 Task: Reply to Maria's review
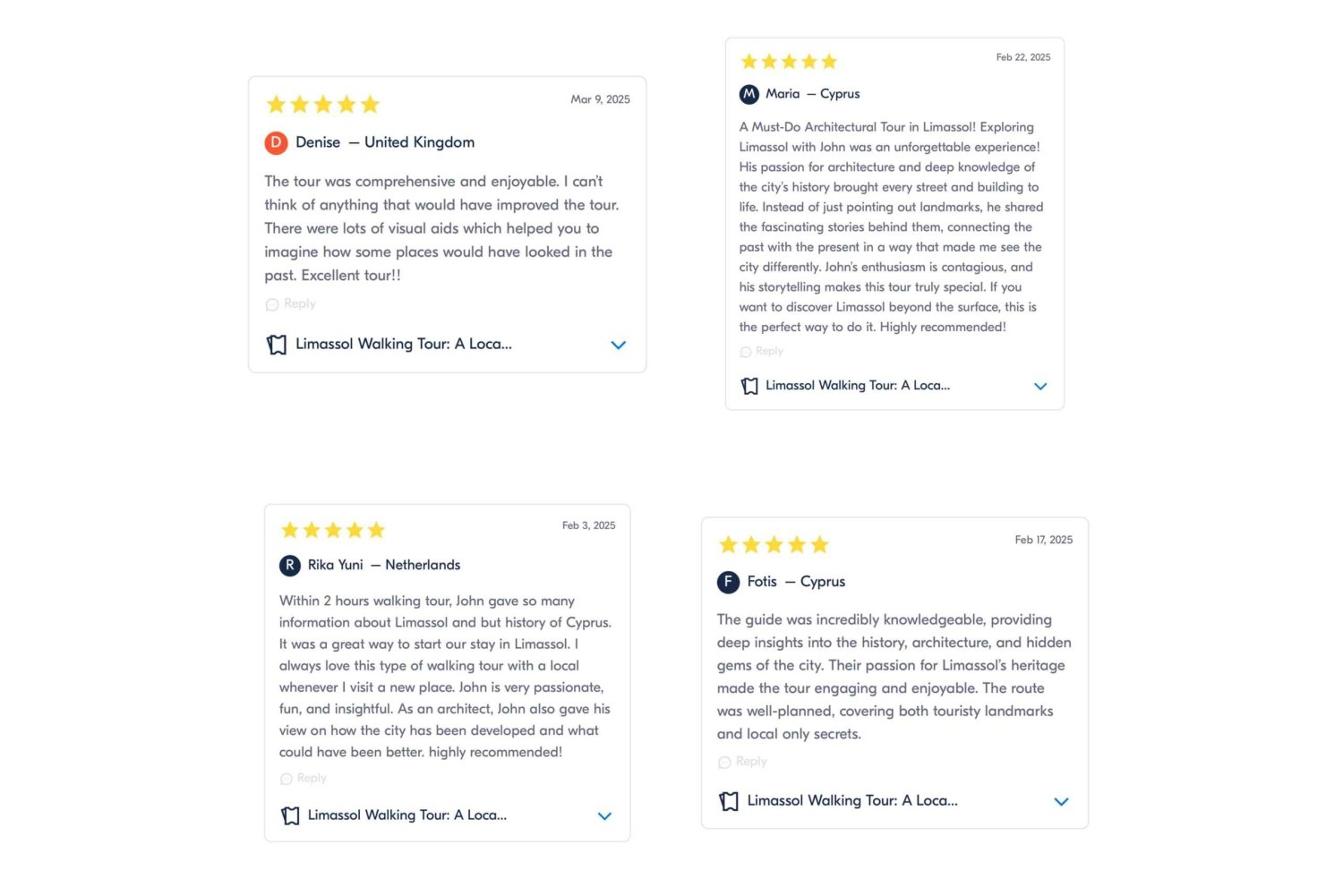pyautogui.click(x=761, y=352)
